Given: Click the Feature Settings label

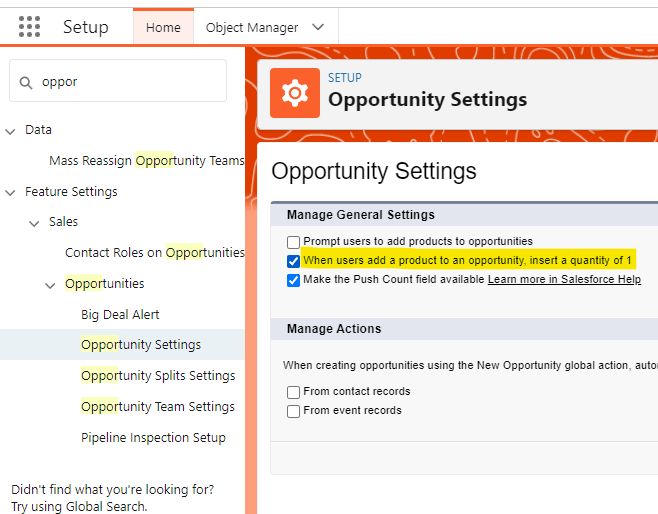Looking at the screenshot, I should pyautogui.click(x=71, y=192).
